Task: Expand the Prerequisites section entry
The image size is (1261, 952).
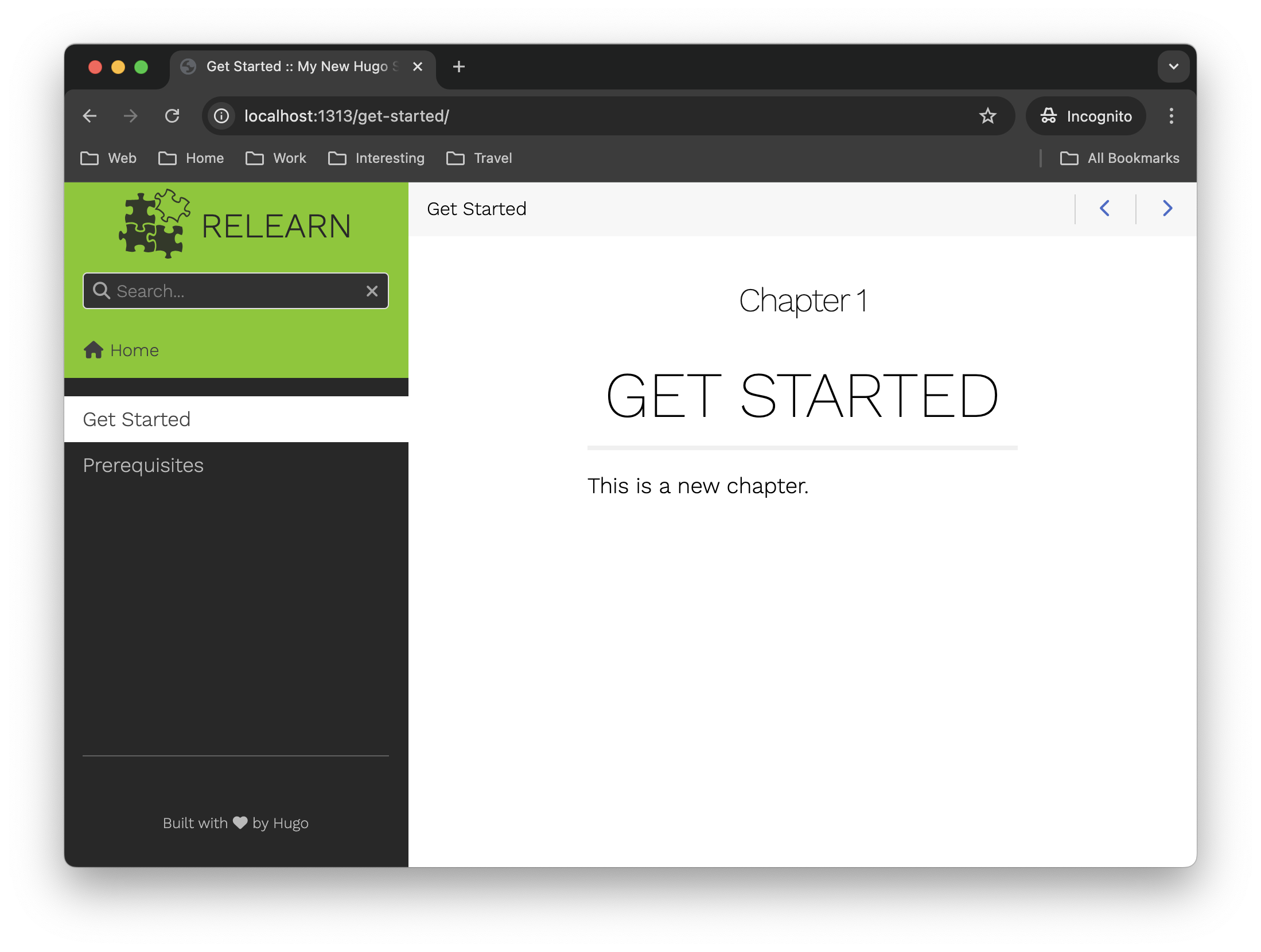Action: (143, 464)
